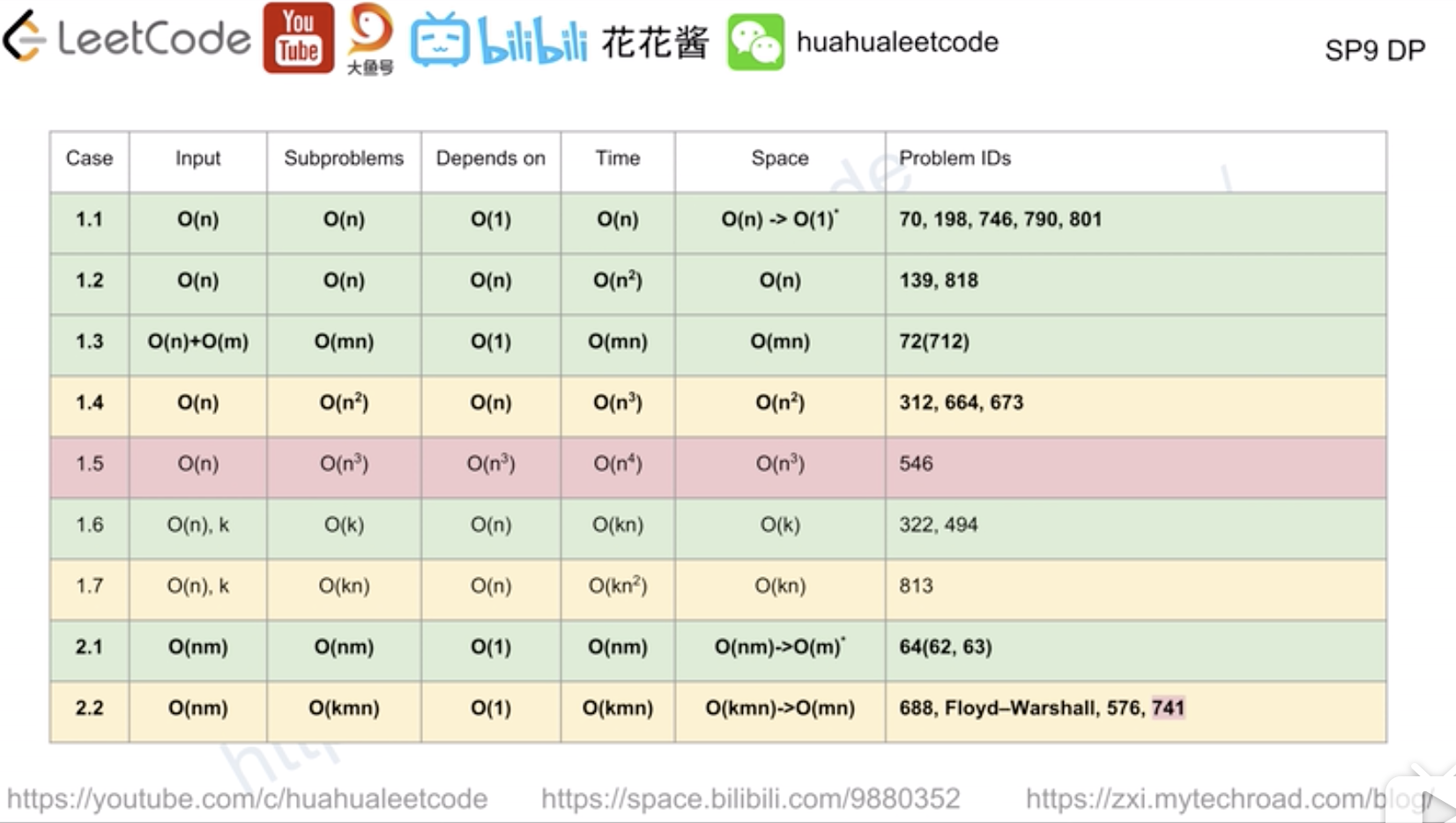1456x823 pixels.
Task: Click the Floyd–Warshall entry
Action: tap(1021, 708)
